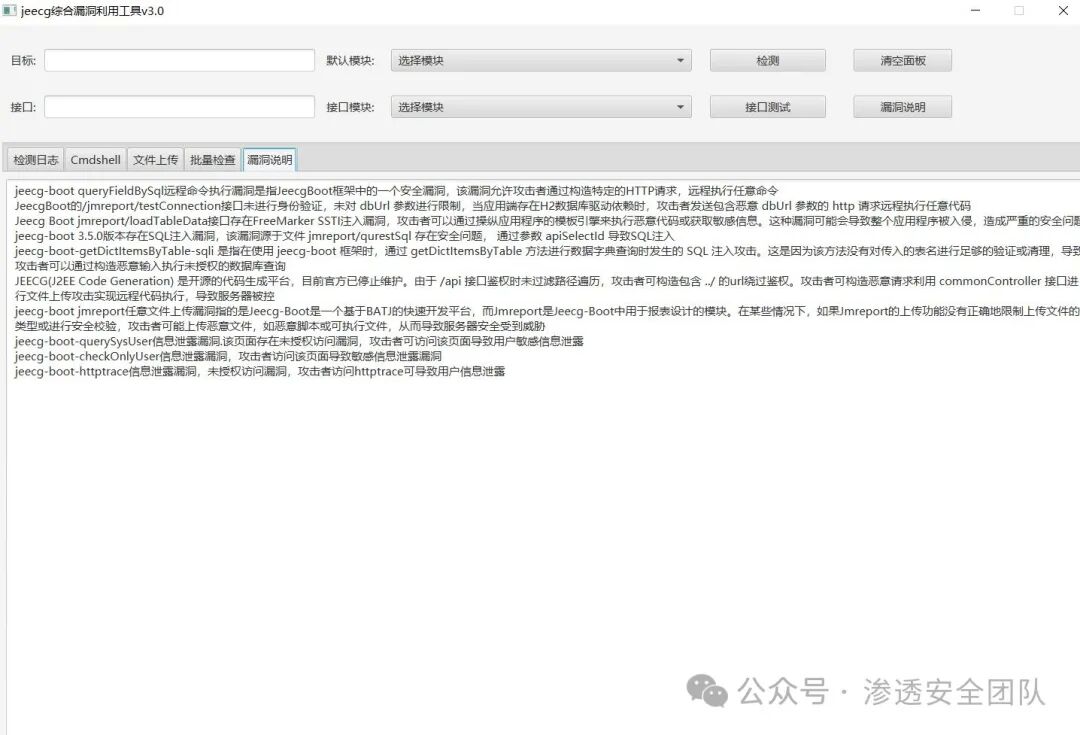Maximize the jeecg tool window
Image resolution: width=1080 pixels, height=735 pixels.
click(x=1019, y=10)
